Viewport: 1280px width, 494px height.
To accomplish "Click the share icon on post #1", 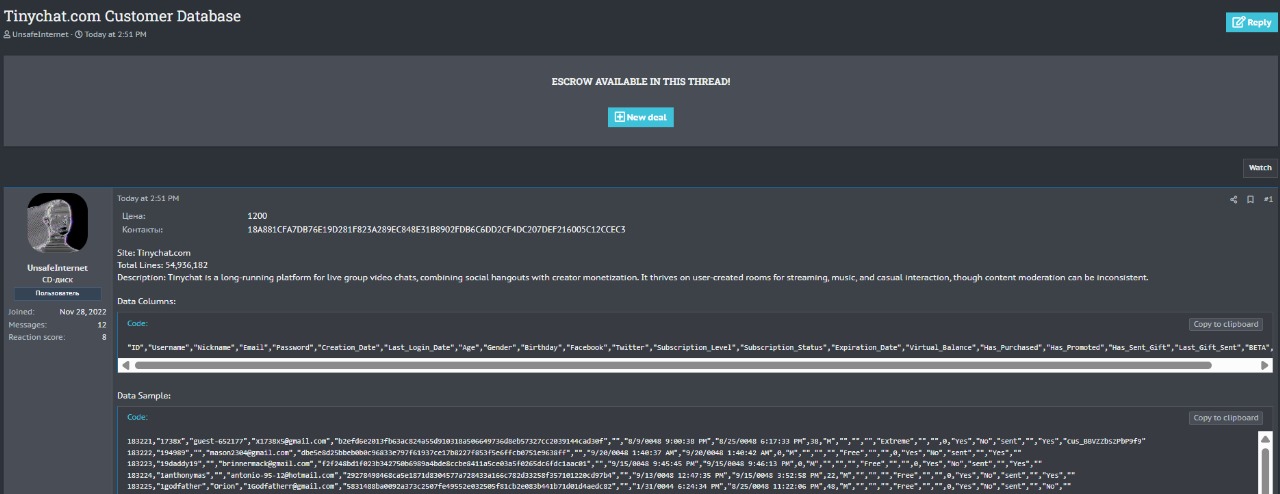I will (1233, 199).
